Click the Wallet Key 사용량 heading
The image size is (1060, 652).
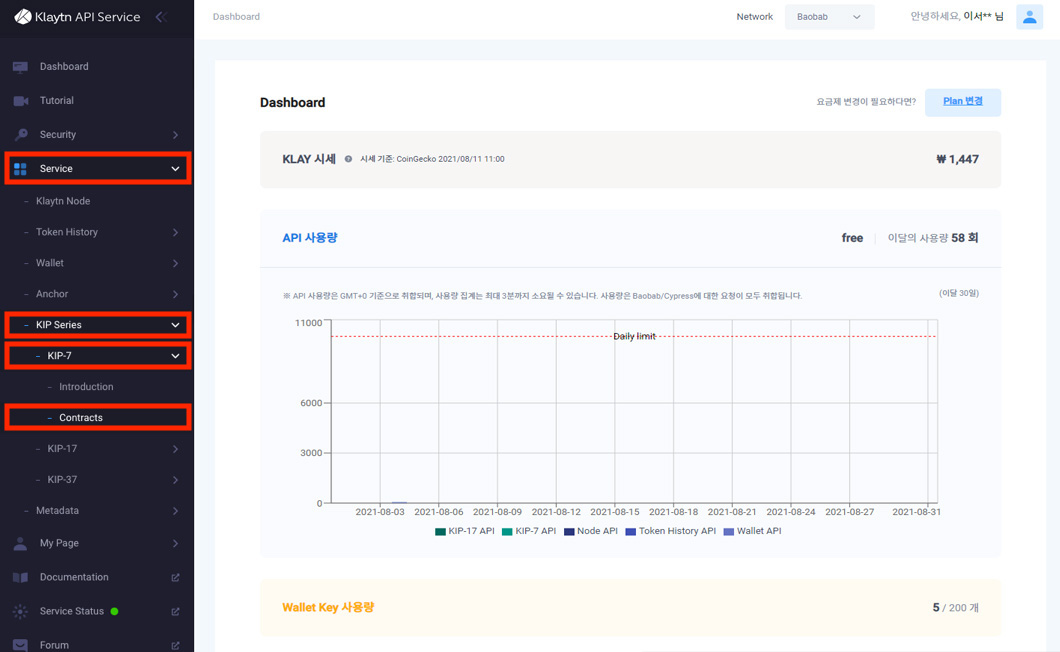click(x=328, y=607)
